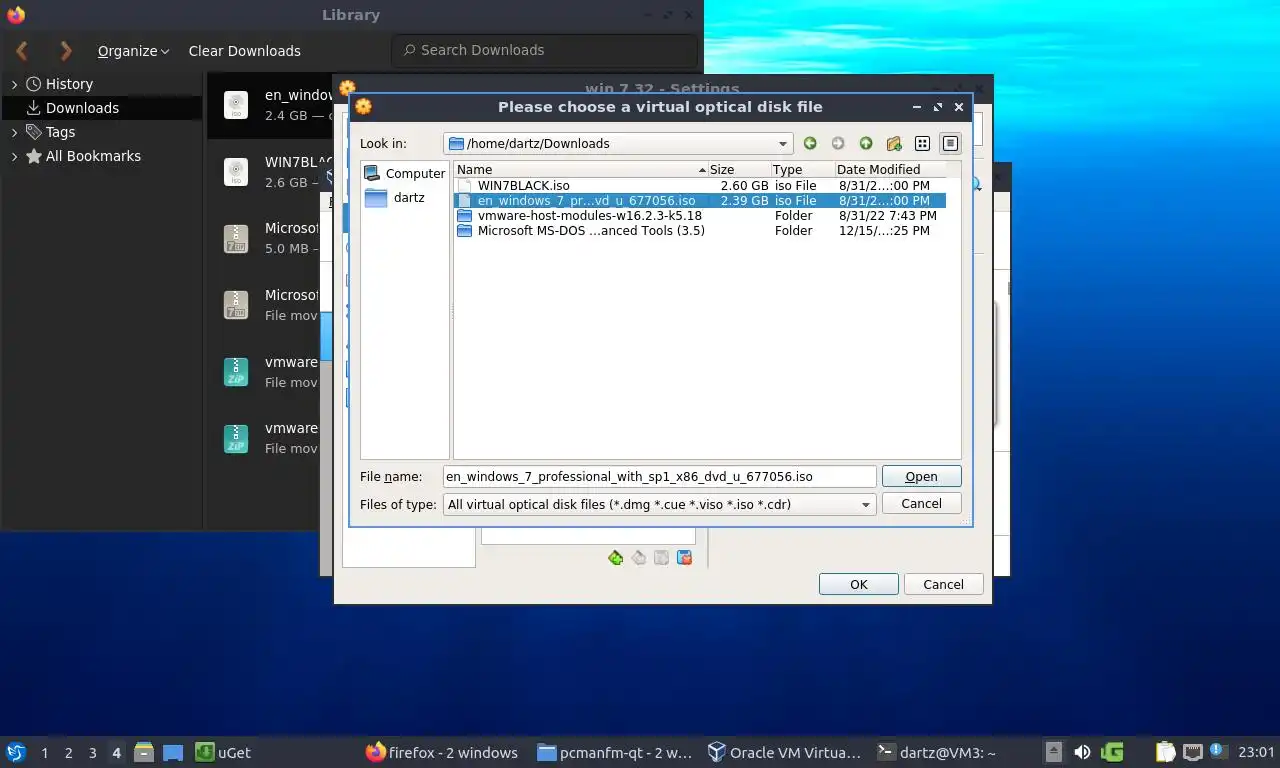Switch to workspace 2

pos(68,753)
